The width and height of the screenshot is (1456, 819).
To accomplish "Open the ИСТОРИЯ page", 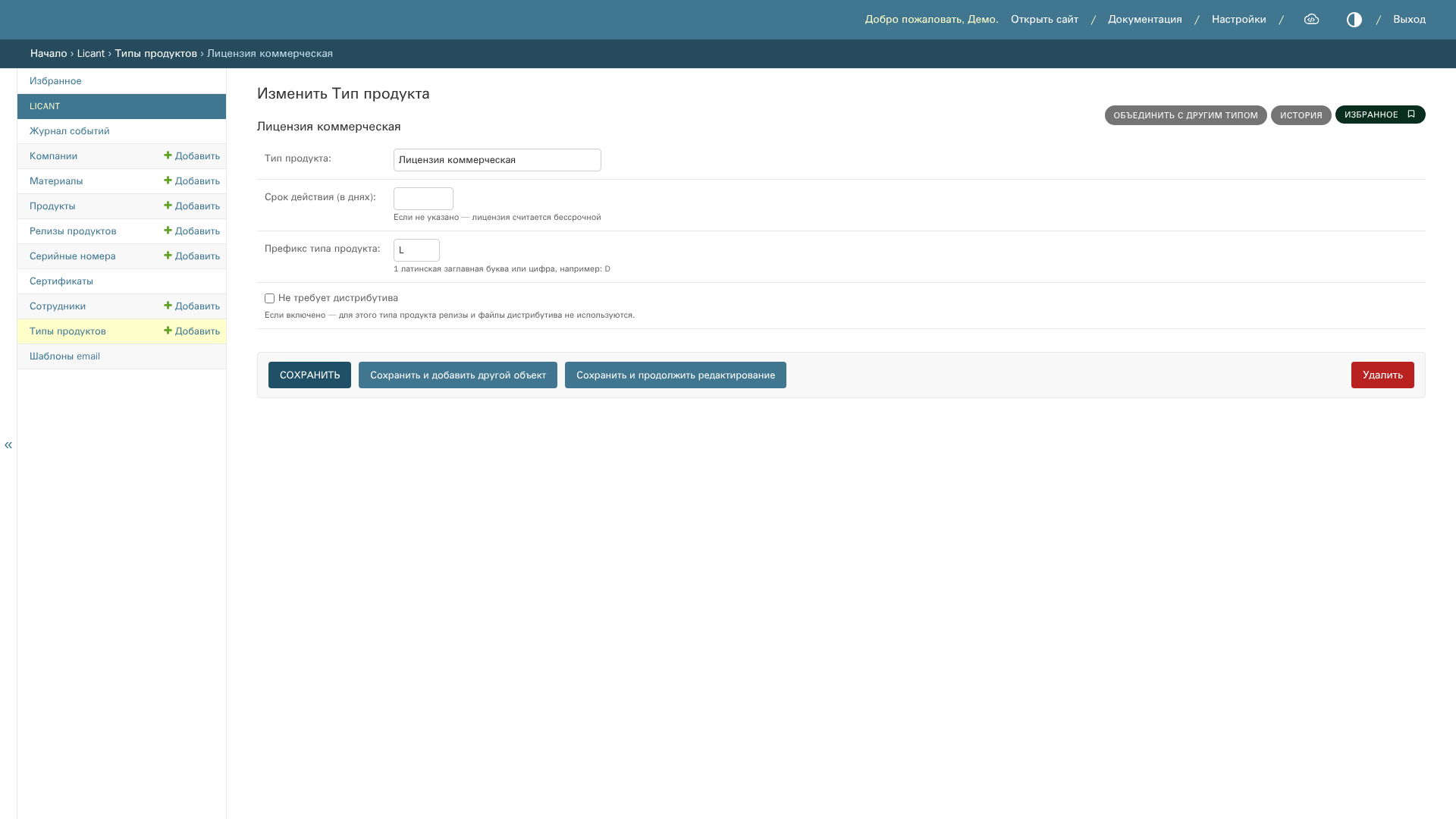I will click(1301, 115).
